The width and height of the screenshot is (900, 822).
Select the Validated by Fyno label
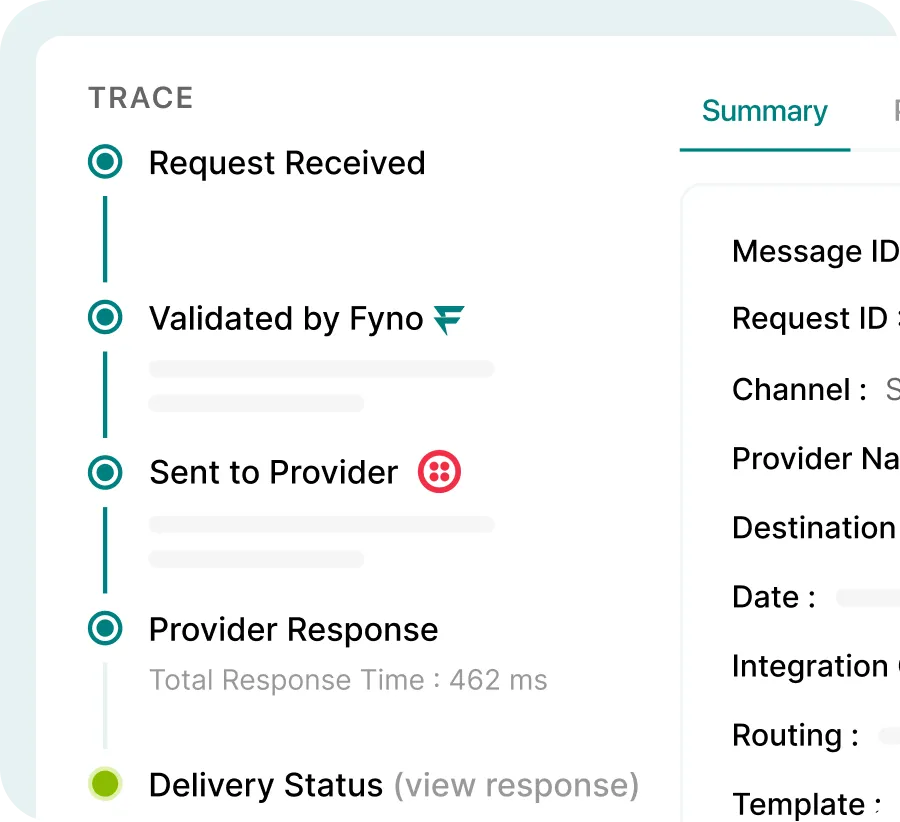[x=286, y=319]
